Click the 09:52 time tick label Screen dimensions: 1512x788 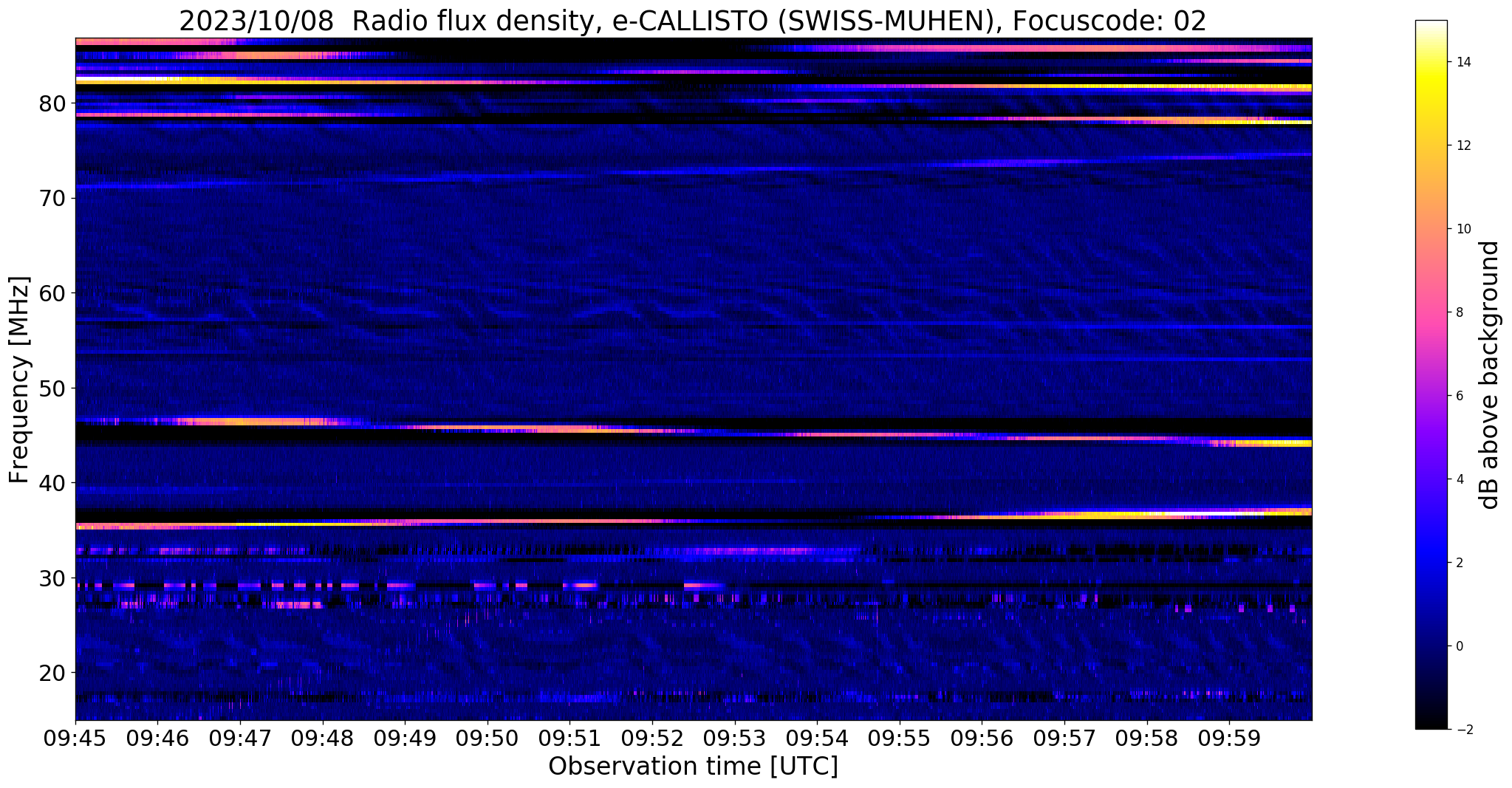point(652,739)
